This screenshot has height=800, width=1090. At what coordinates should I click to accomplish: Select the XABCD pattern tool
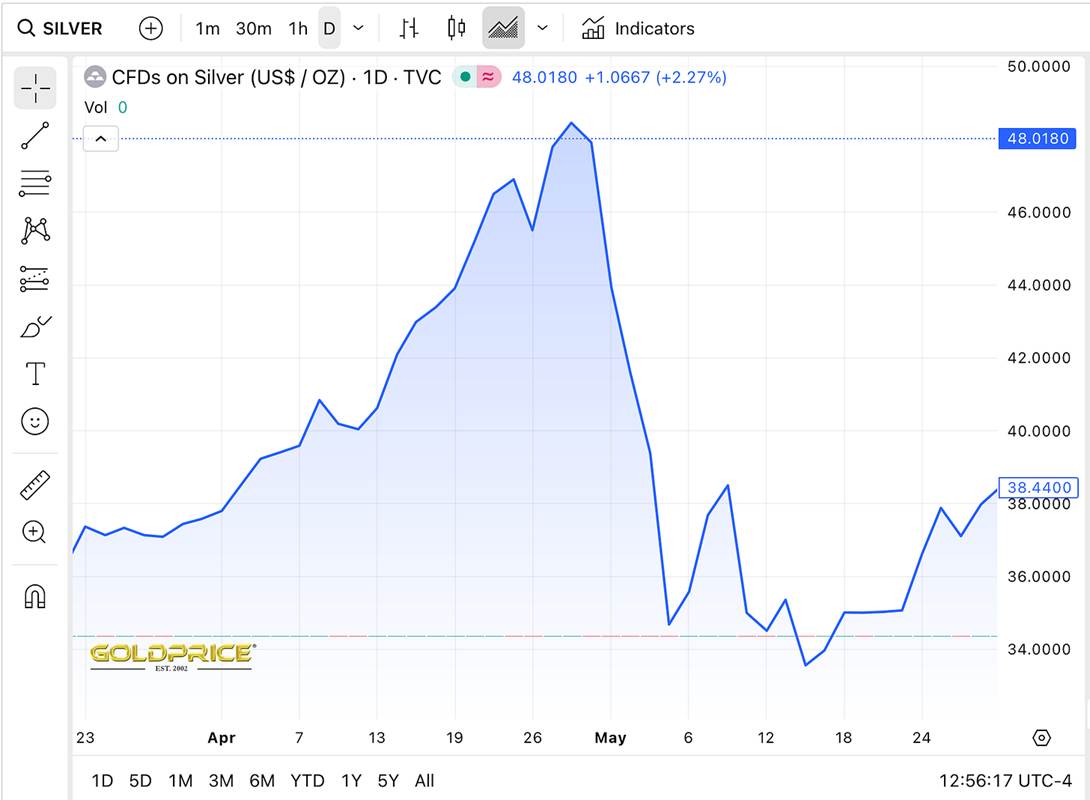click(x=35, y=231)
